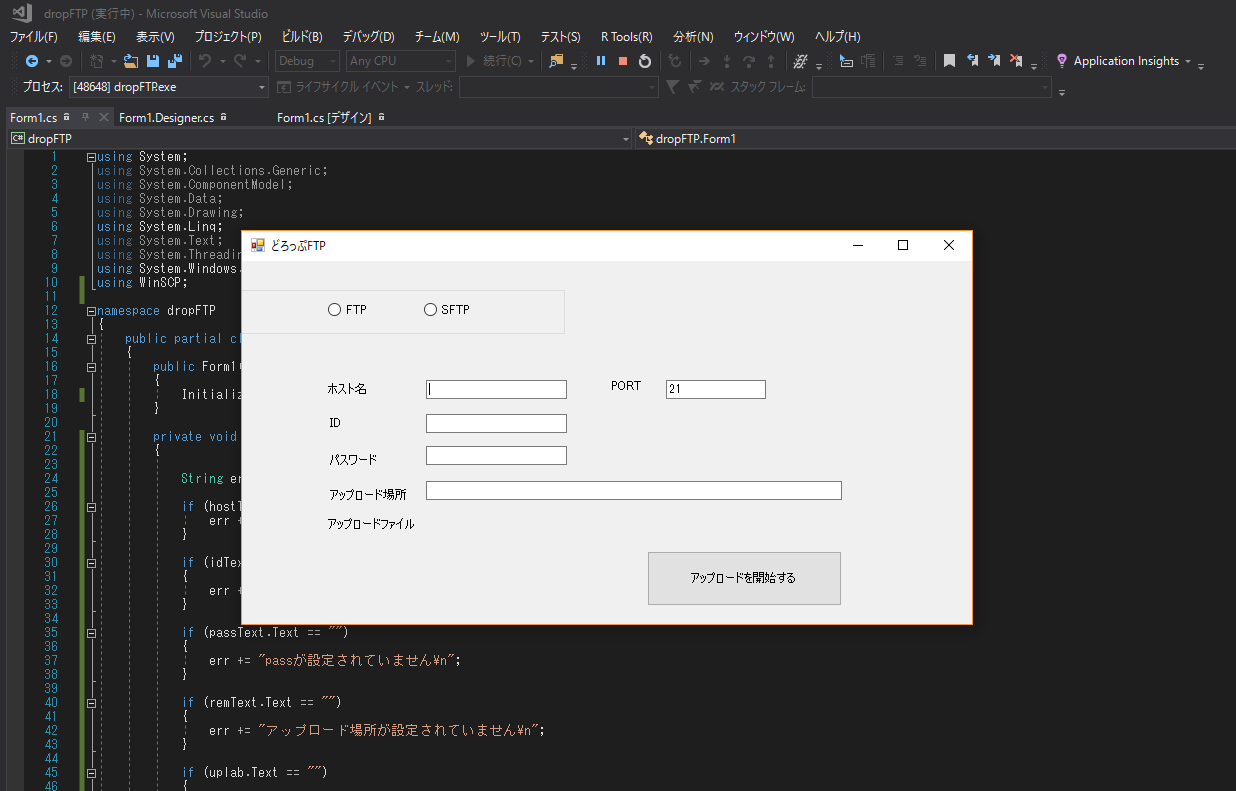Viewport: 1236px width, 791px height.
Task: Pause debugging with the Break All icon
Action: coord(601,61)
